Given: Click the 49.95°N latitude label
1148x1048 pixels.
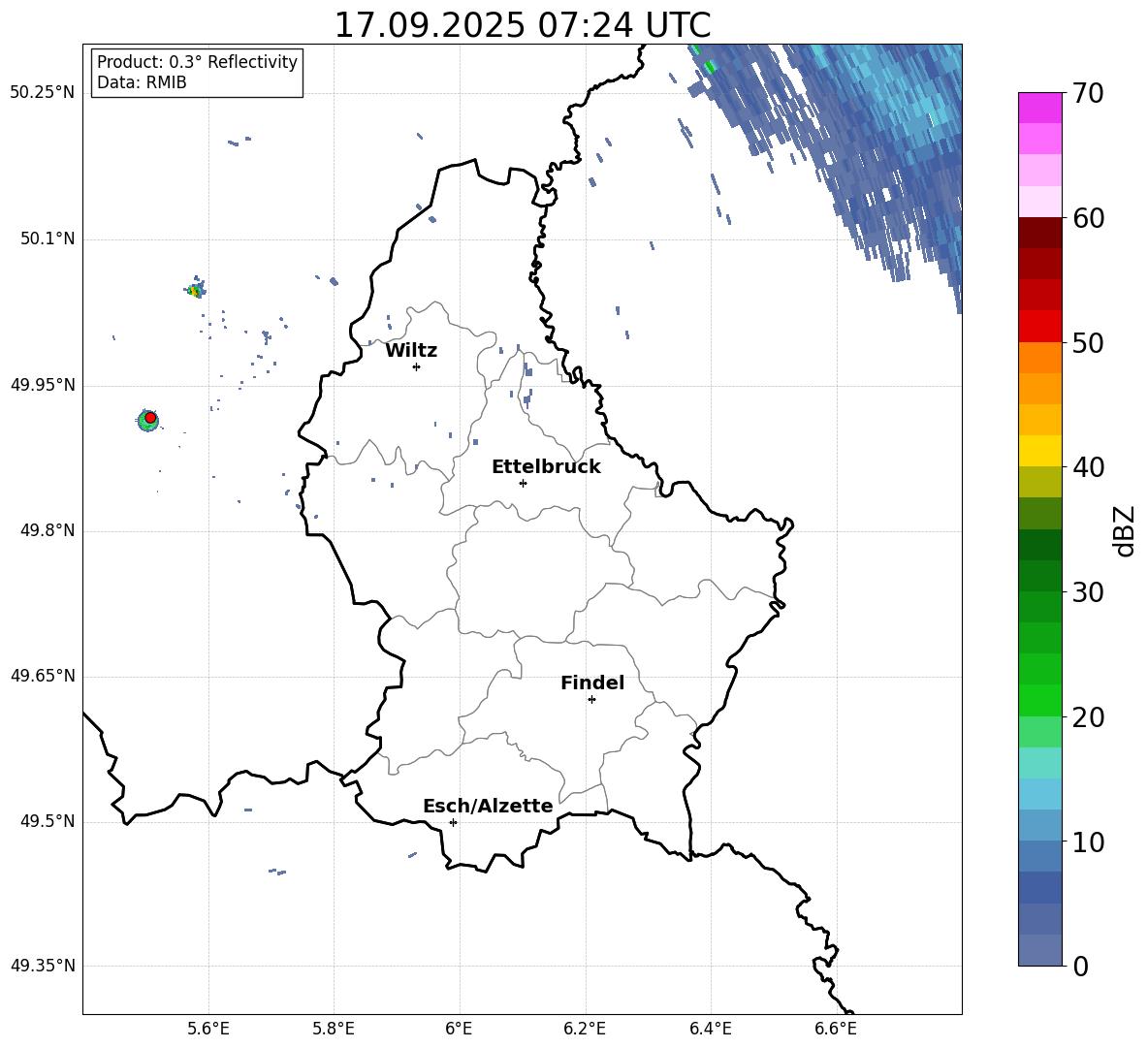Looking at the screenshot, I should pos(43,385).
